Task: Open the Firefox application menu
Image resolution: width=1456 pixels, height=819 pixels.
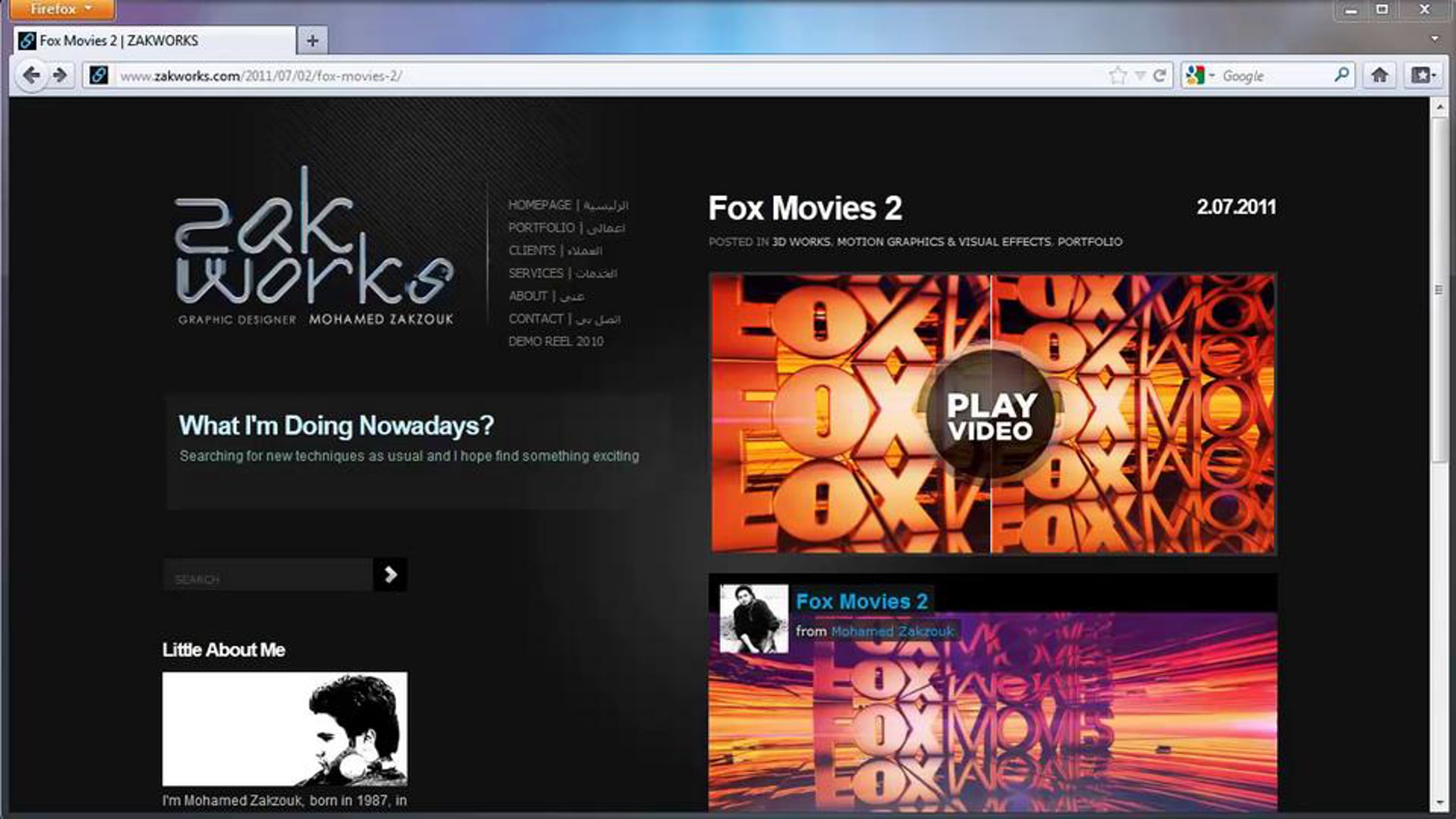Action: [x=62, y=9]
